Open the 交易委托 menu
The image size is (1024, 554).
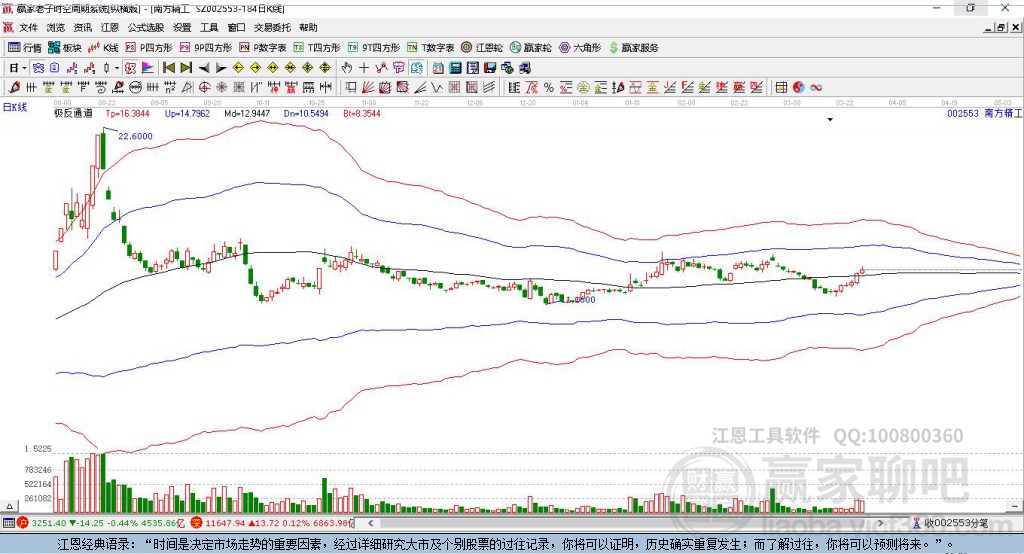tap(272, 28)
